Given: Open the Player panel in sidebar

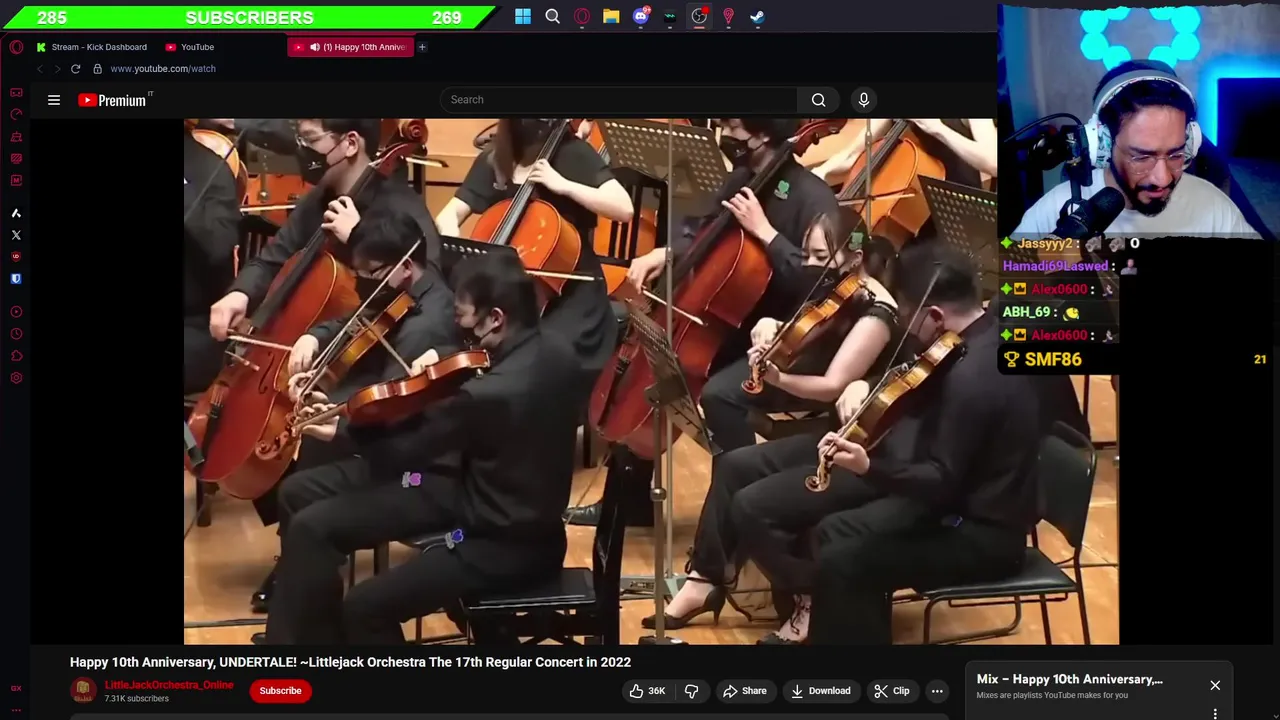Looking at the screenshot, I should (16, 312).
